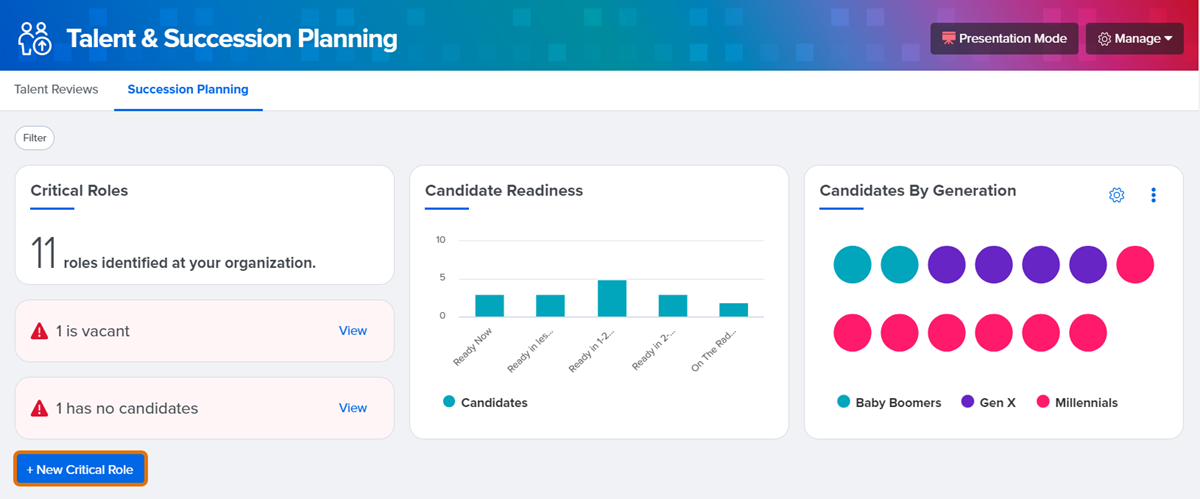
Task: Click the Presentation Mode screen icon
Action: point(947,39)
